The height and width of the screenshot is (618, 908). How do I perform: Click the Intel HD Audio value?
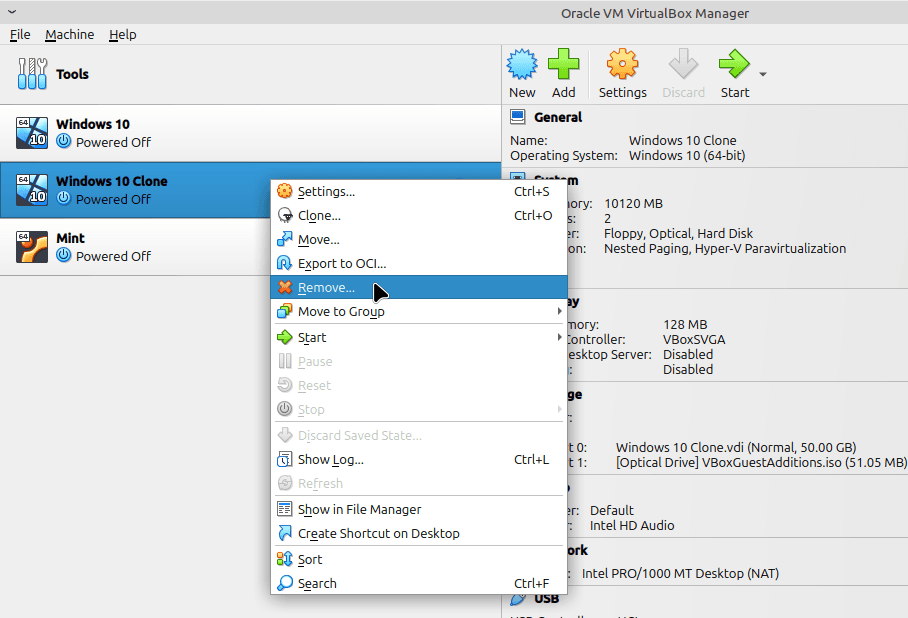tap(632, 525)
